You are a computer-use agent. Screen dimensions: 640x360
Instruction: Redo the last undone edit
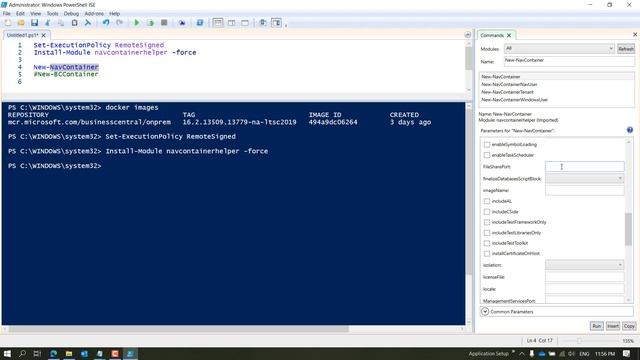pos(119,23)
